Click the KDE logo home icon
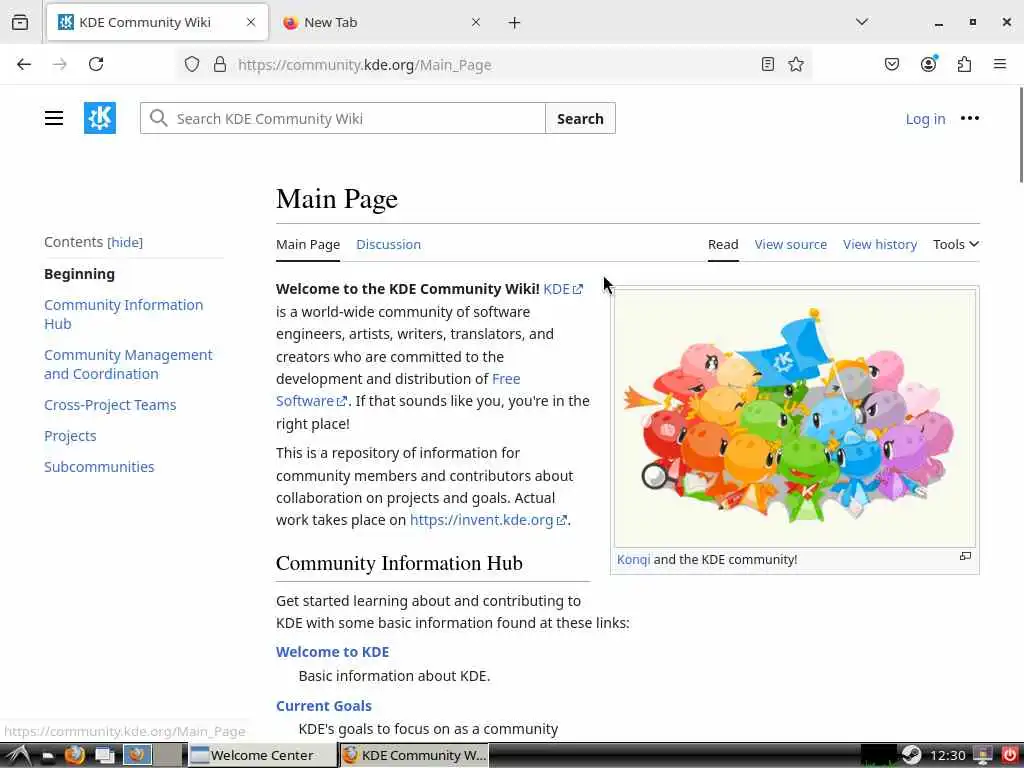 coord(100,118)
